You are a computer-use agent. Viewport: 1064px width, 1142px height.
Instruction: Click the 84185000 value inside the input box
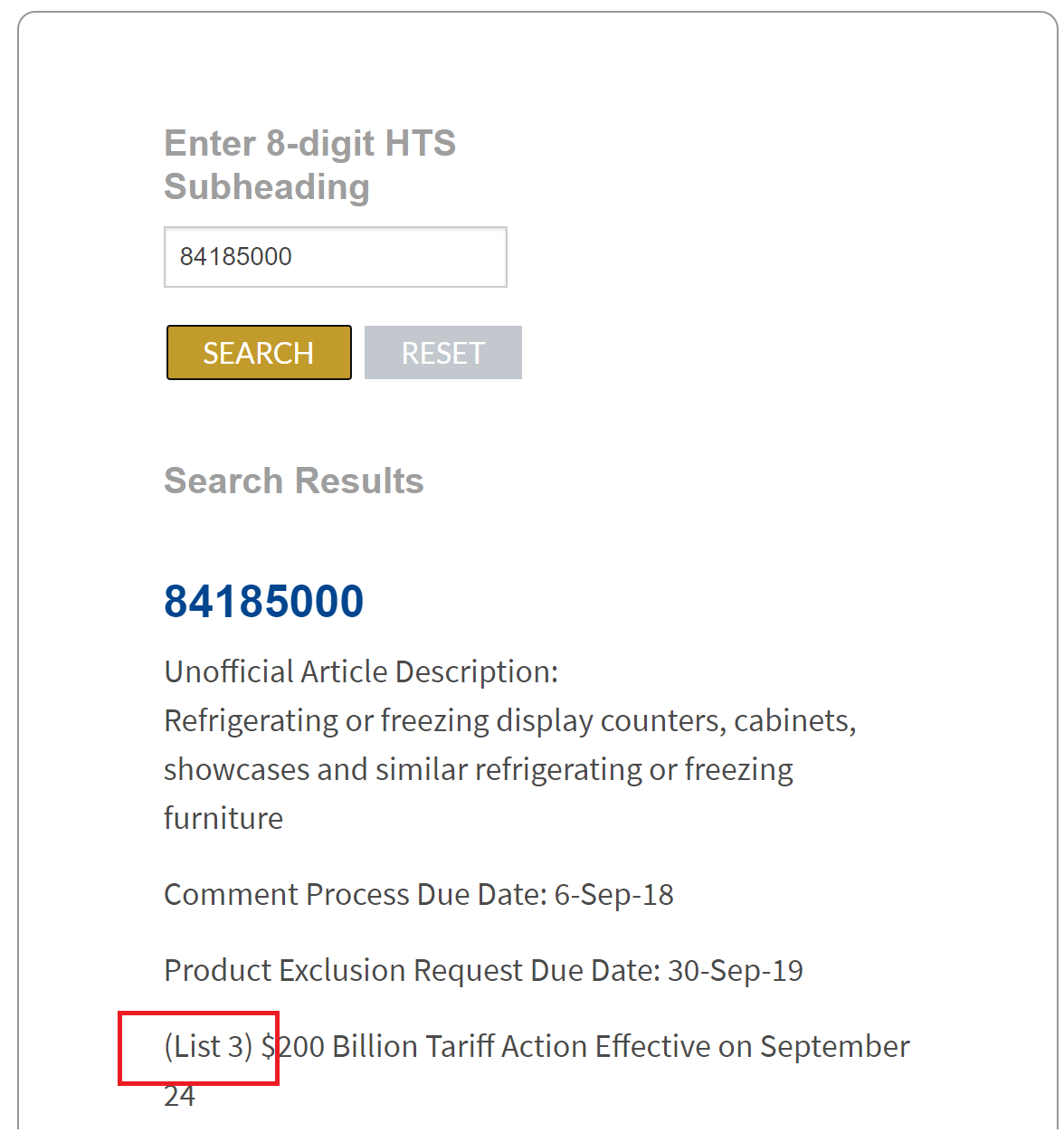tap(236, 257)
